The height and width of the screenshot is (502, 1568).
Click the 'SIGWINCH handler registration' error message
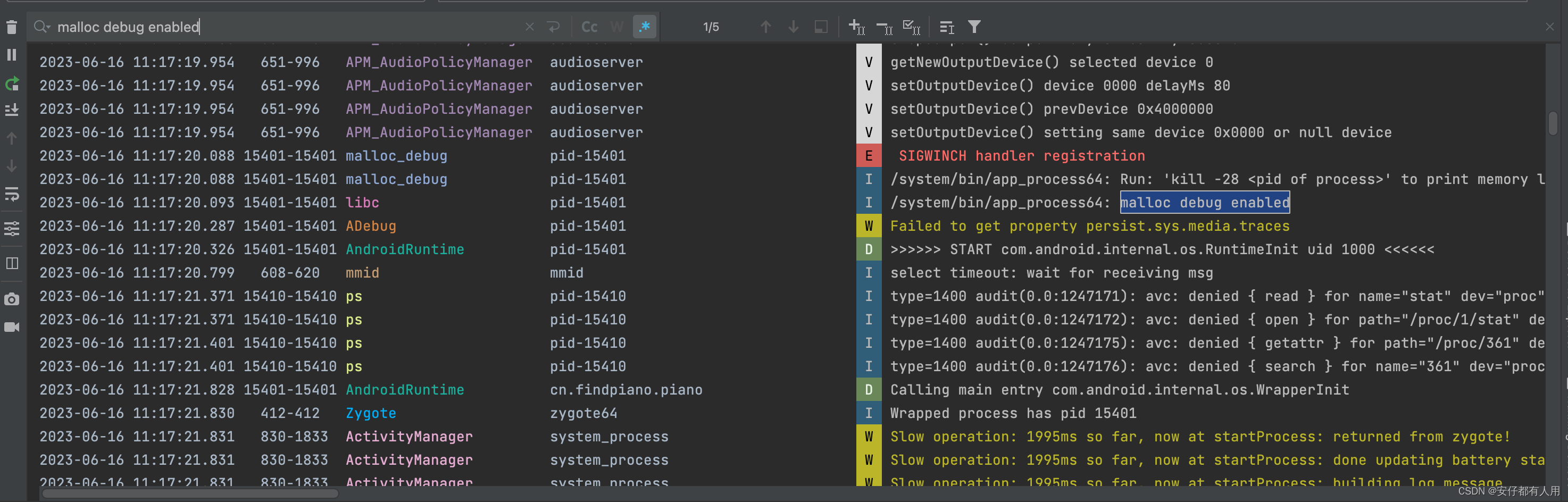point(1022,156)
